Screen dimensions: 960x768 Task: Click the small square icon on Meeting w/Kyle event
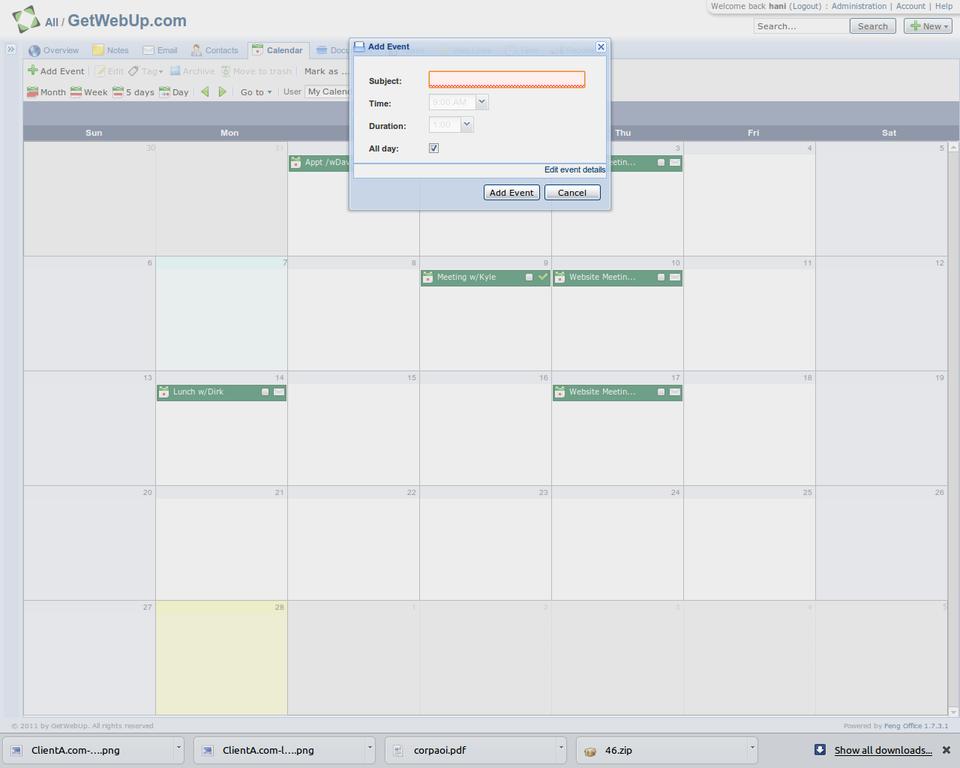point(529,277)
